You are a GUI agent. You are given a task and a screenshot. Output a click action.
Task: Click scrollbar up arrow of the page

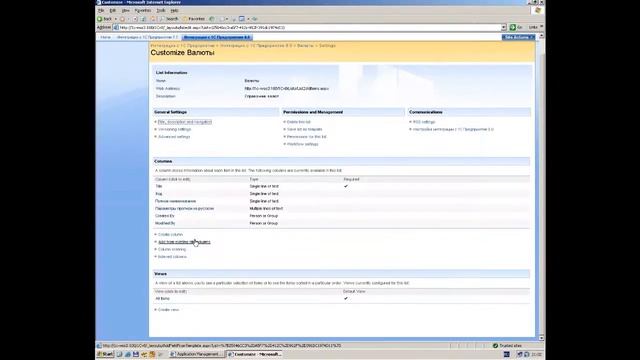coord(542,36)
